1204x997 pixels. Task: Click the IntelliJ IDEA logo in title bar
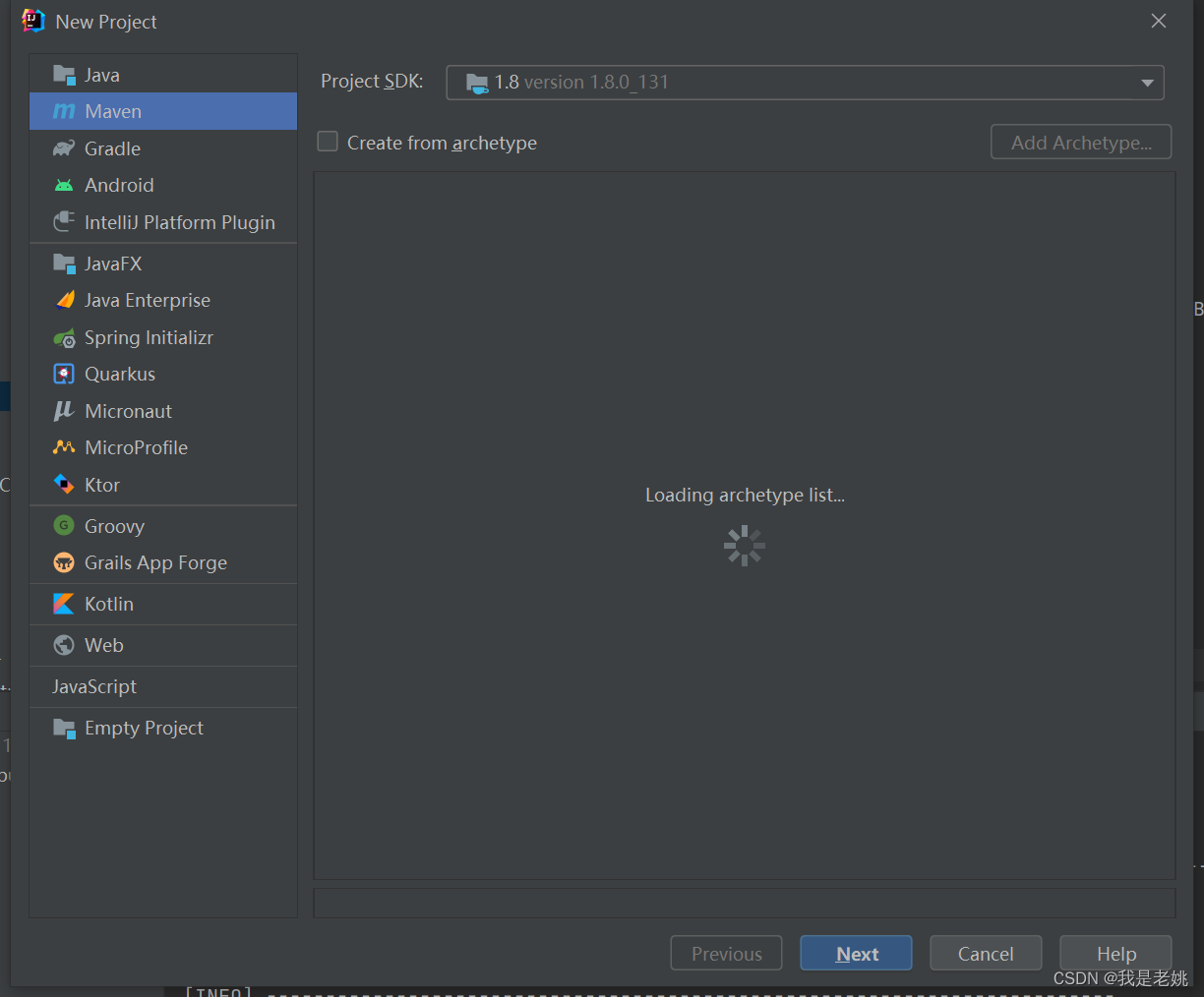click(x=33, y=21)
